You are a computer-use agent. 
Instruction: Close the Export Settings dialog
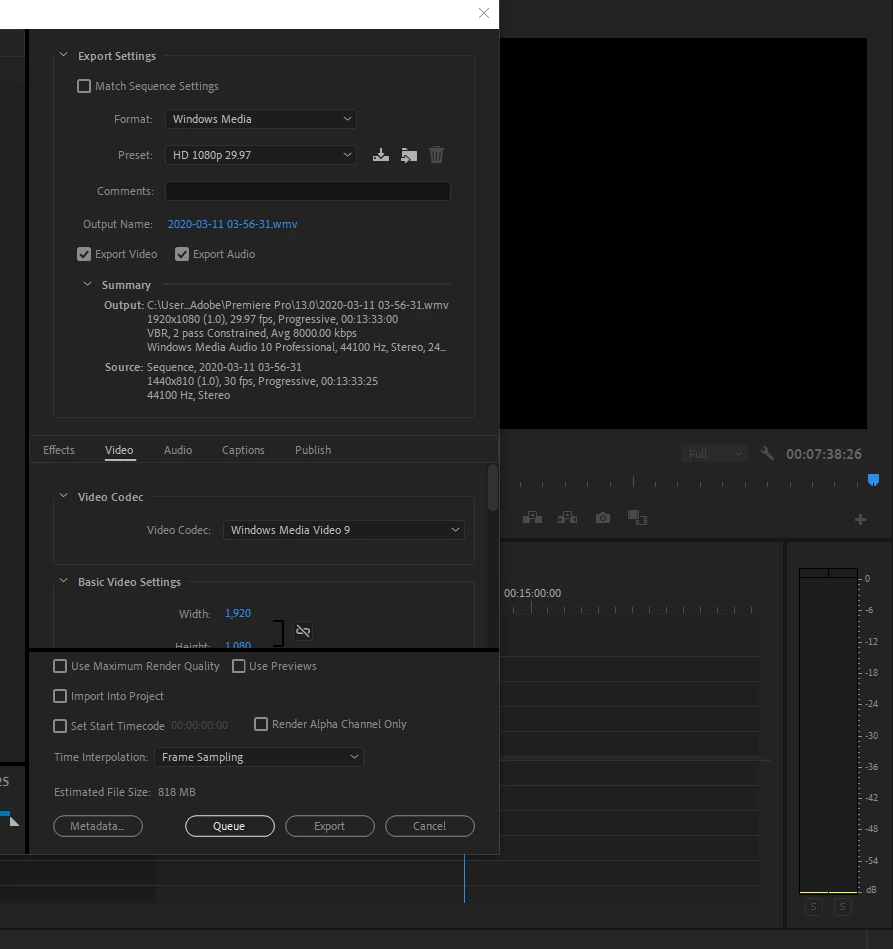tap(484, 13)
